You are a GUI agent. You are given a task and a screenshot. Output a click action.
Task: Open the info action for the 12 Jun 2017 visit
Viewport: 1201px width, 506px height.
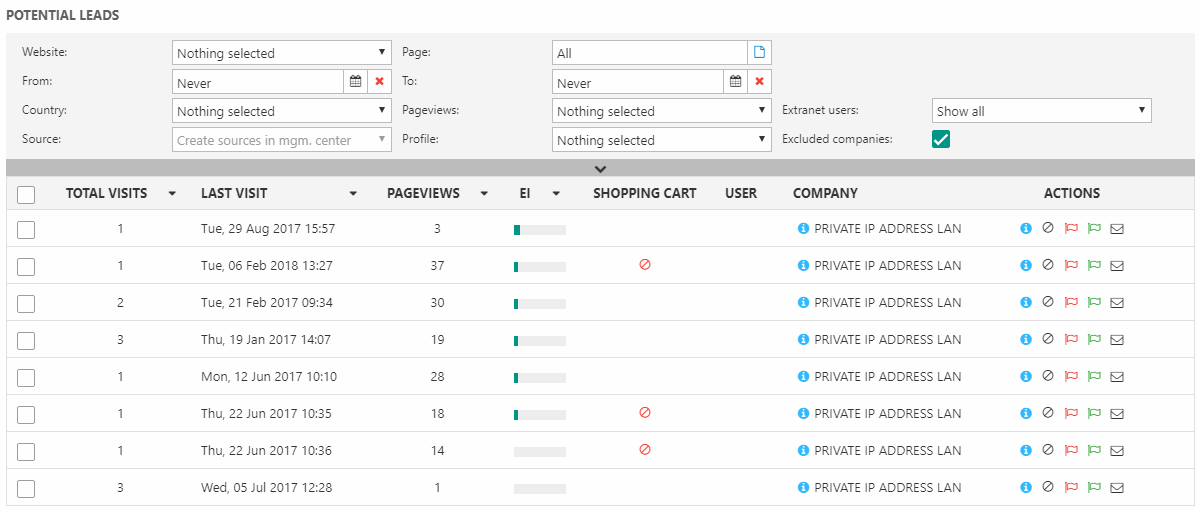pos(1025,376)
